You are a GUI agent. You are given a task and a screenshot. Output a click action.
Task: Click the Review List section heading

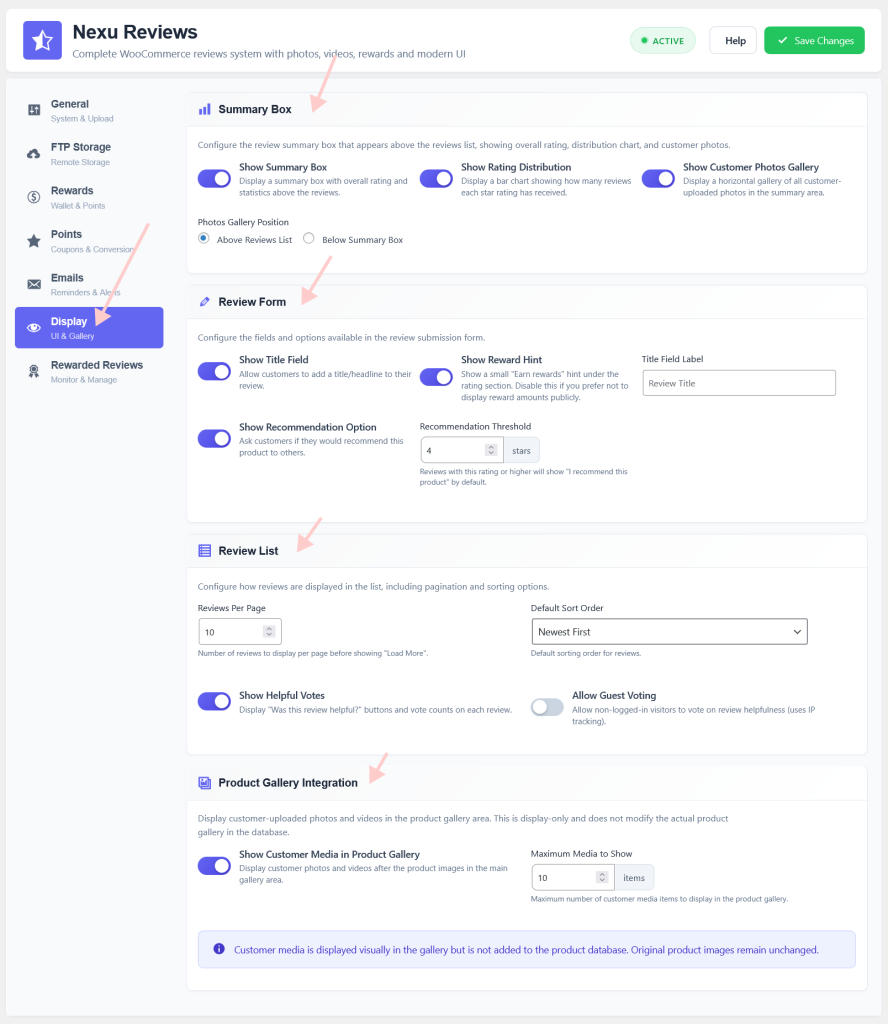pos(248,551)
